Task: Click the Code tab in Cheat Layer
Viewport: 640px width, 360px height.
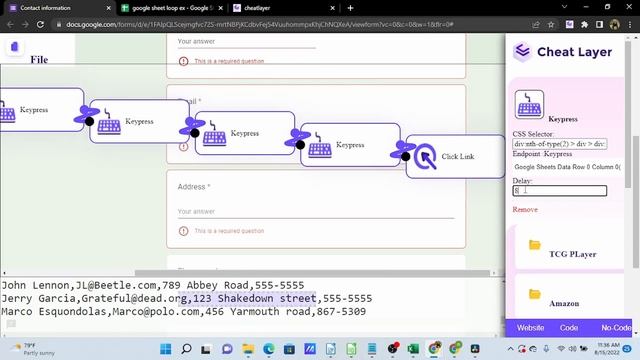Action: (x=569, y=328)
